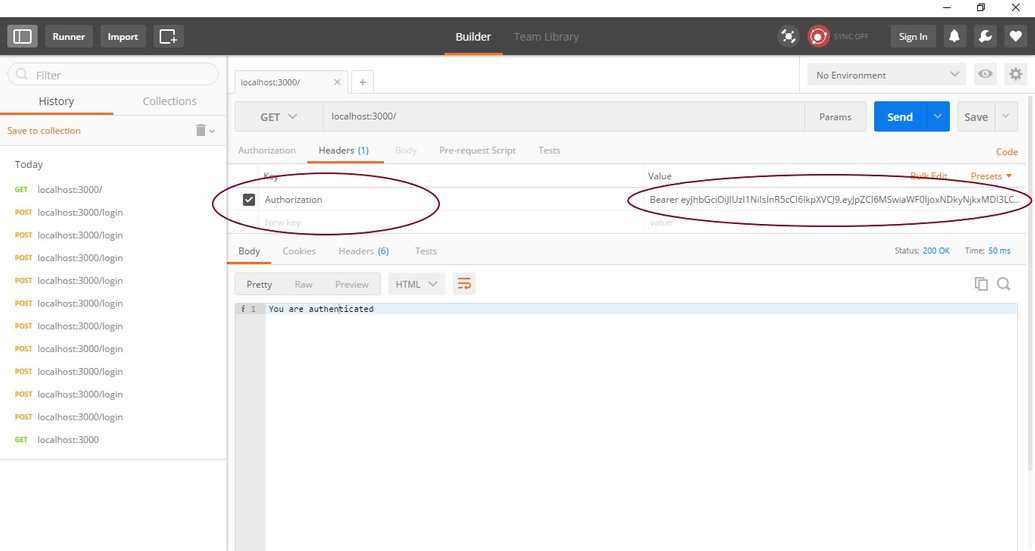1035x551 pixels.
Task: Select Preview response view
Action: (x=351, y=284)
